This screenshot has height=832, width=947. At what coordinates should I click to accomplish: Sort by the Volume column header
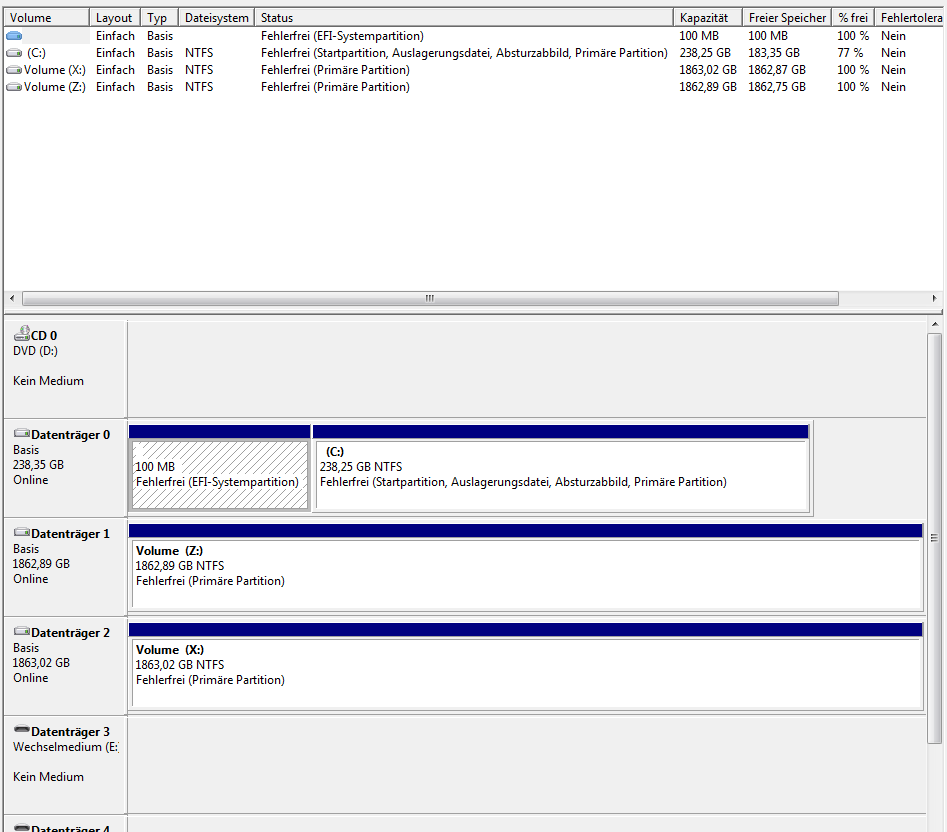click(x=47, y=18)
